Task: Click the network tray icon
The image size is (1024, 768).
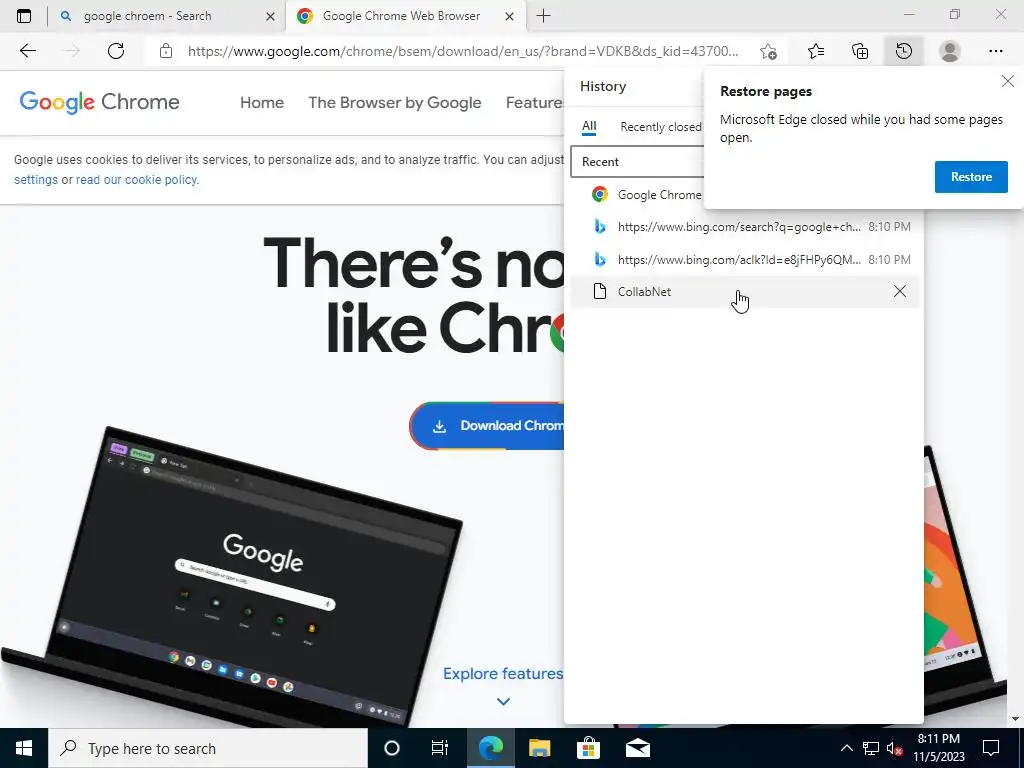Action: click(871, 748)
